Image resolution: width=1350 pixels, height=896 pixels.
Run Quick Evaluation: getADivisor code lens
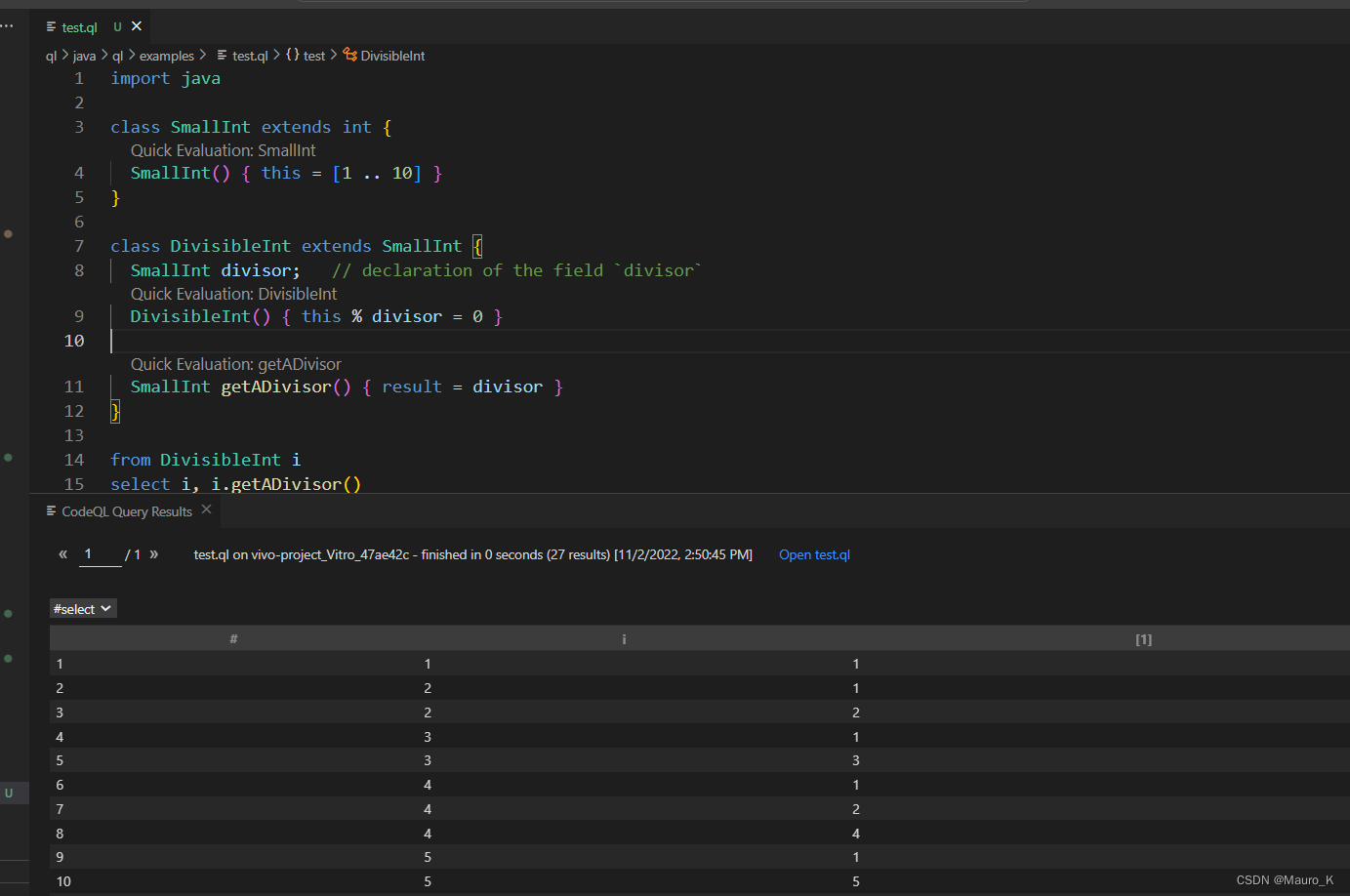pyautogui.click(x=236, y=364)
